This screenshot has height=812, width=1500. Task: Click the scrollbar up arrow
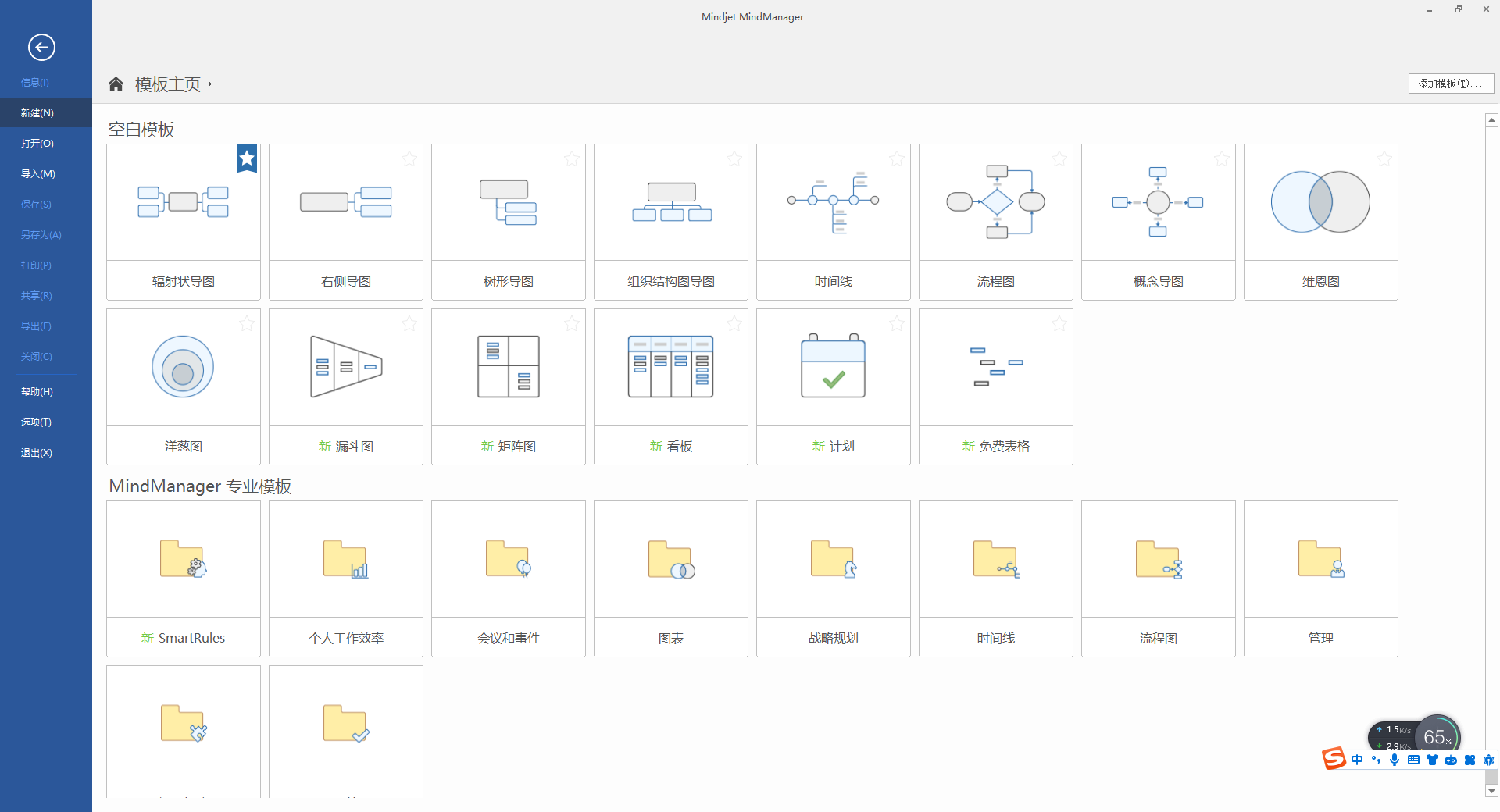[x=1491, y=120]
